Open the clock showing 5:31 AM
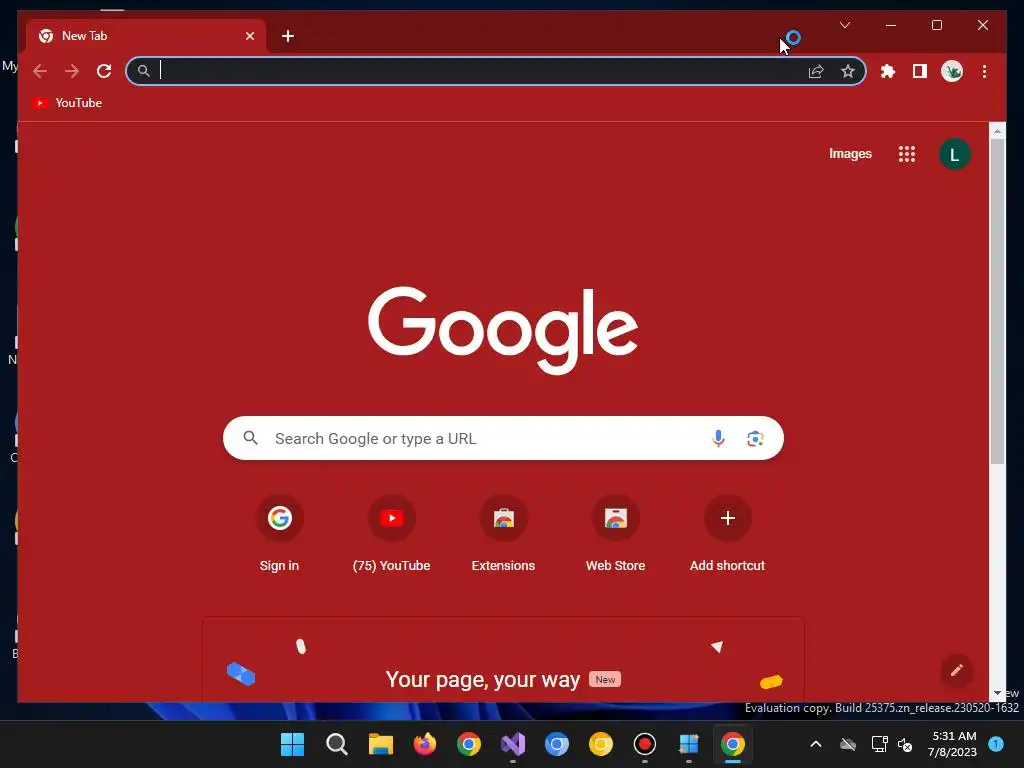The width and height of the screenshot is (1024, 768). pyautogui.click(x=952, y=744)
